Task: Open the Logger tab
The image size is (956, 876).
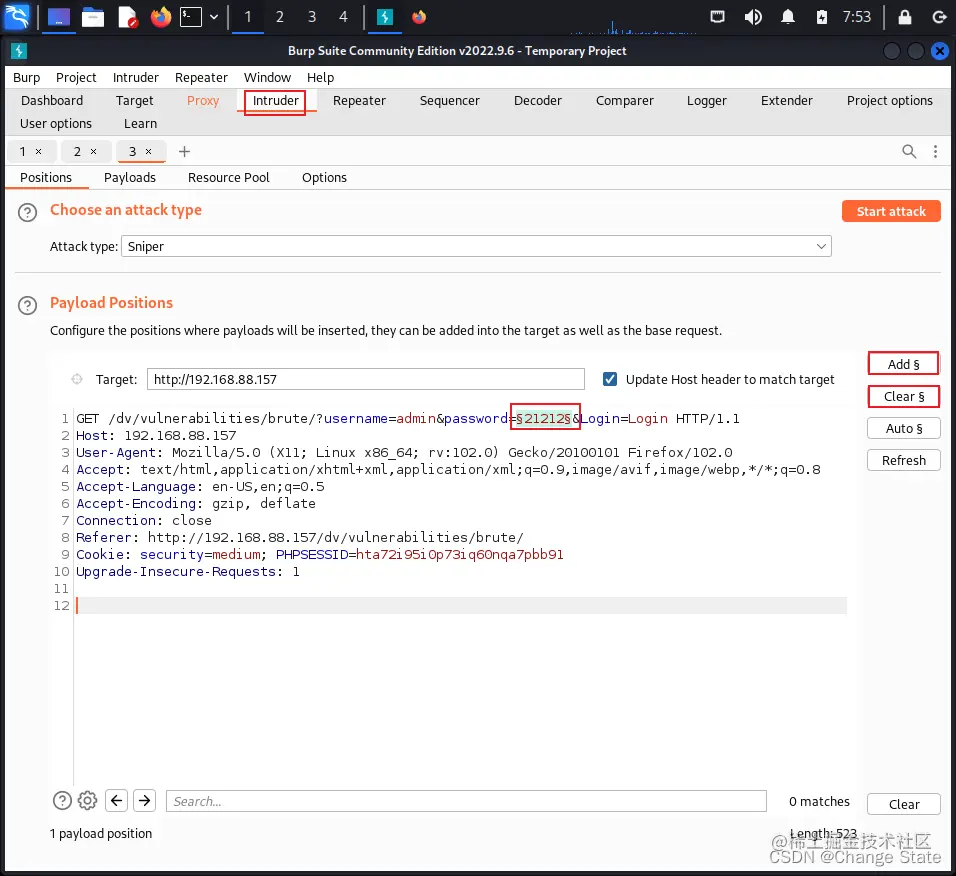Action: click(707, 101)
